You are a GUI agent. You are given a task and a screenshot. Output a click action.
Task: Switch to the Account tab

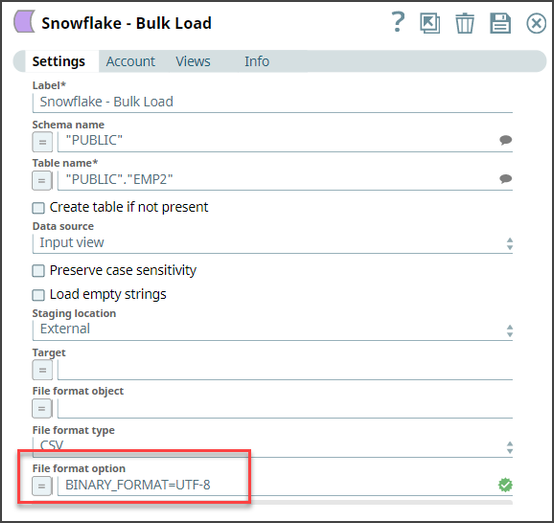(x=130, y=61)
